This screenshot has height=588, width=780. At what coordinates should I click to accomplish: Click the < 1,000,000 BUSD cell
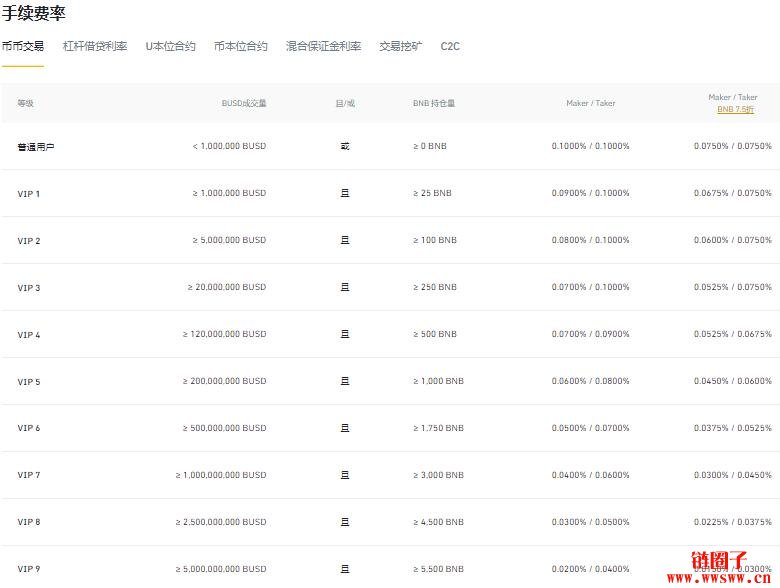(x=229, y=146)
